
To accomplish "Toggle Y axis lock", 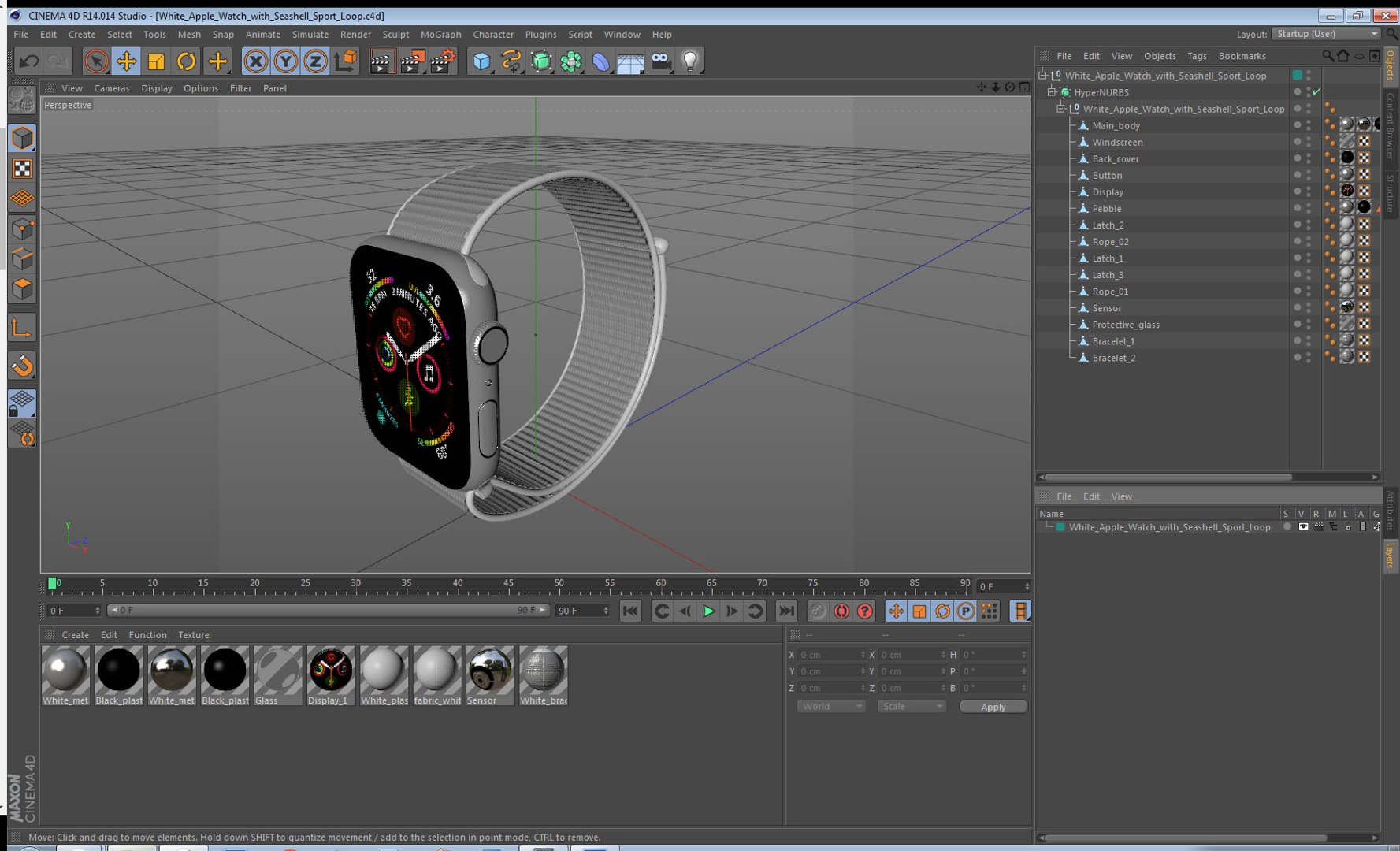I will pos(285,61).
